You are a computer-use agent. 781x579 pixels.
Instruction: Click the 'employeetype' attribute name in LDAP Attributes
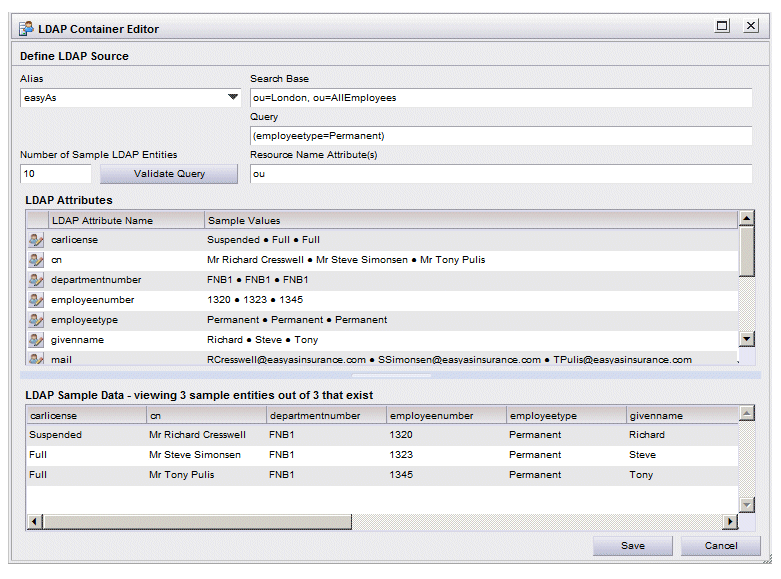pyautogui.click(x=84, y=320)
